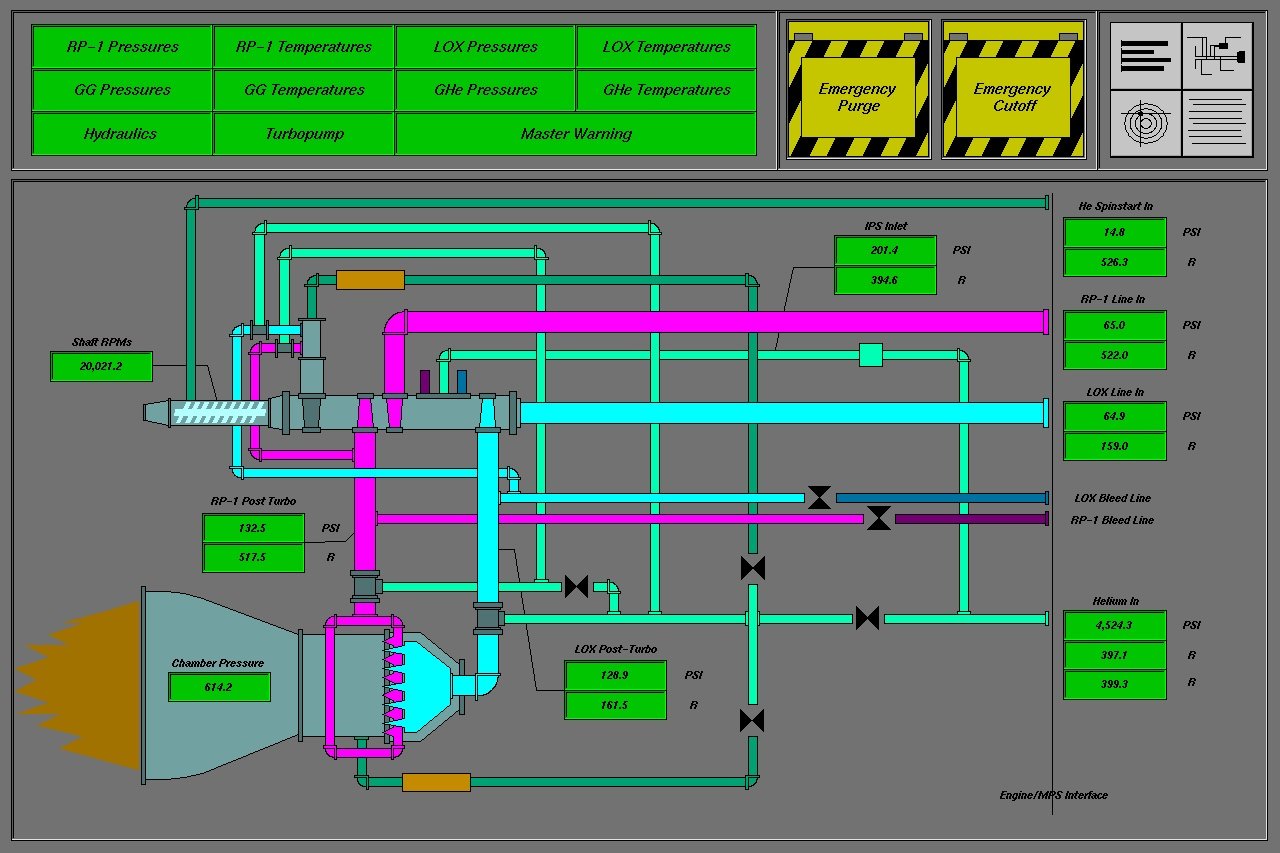This screenshot has width=1280, height=853.
Task: Open the concentric target view icon
Action: pyautogui.click(x=1146, y=123)
